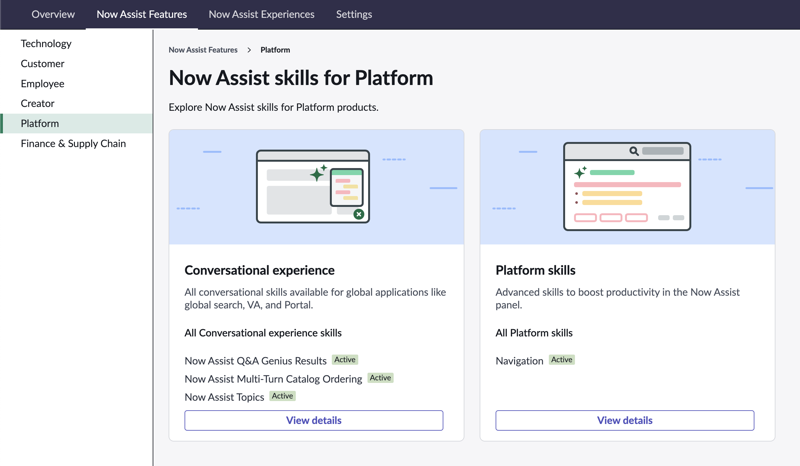
Task: Click the Platform skills card heading
Action: [535, 270]
